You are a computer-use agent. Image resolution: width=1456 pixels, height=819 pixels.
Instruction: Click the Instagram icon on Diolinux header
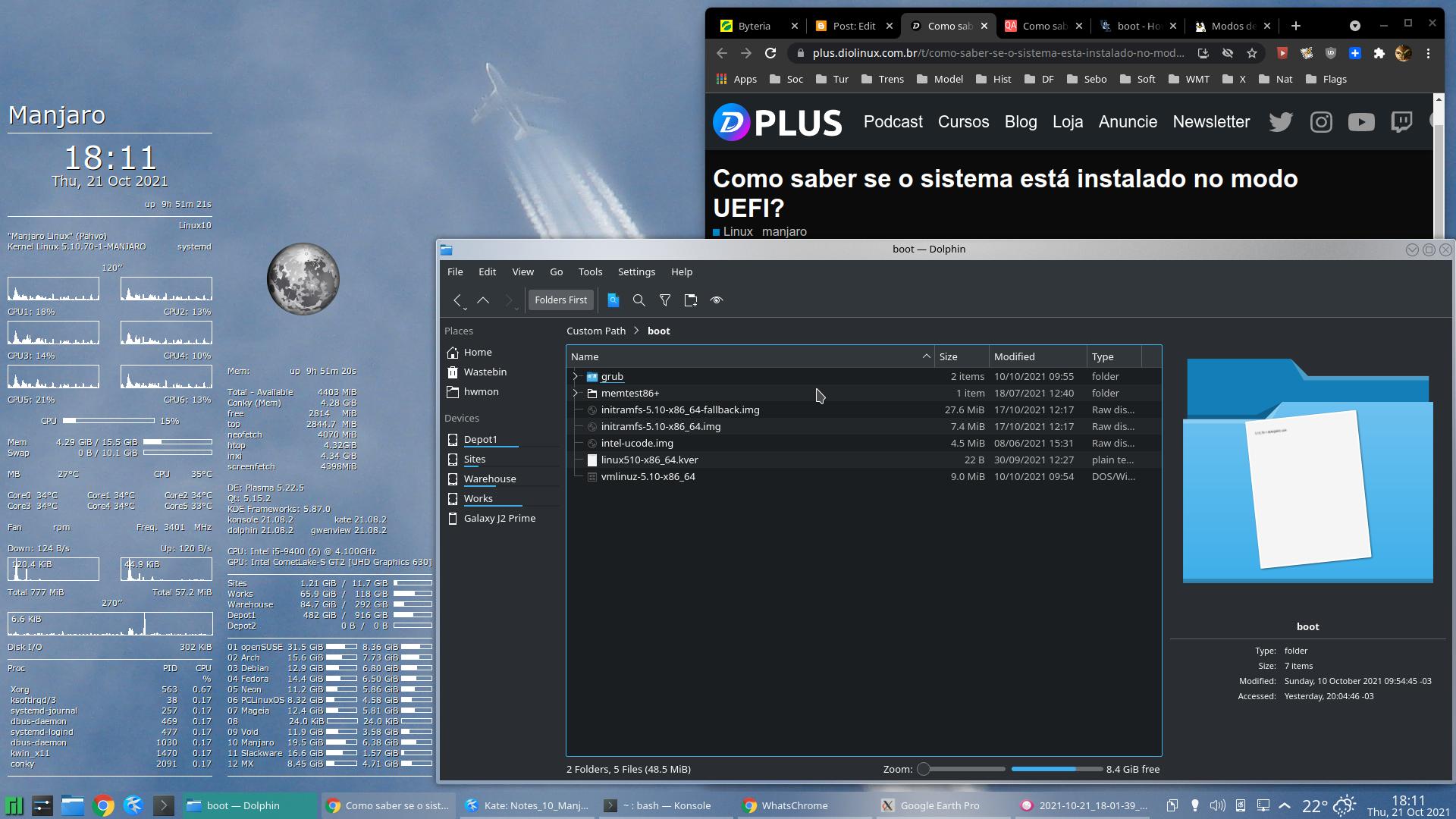click(x=1321, y=122)
